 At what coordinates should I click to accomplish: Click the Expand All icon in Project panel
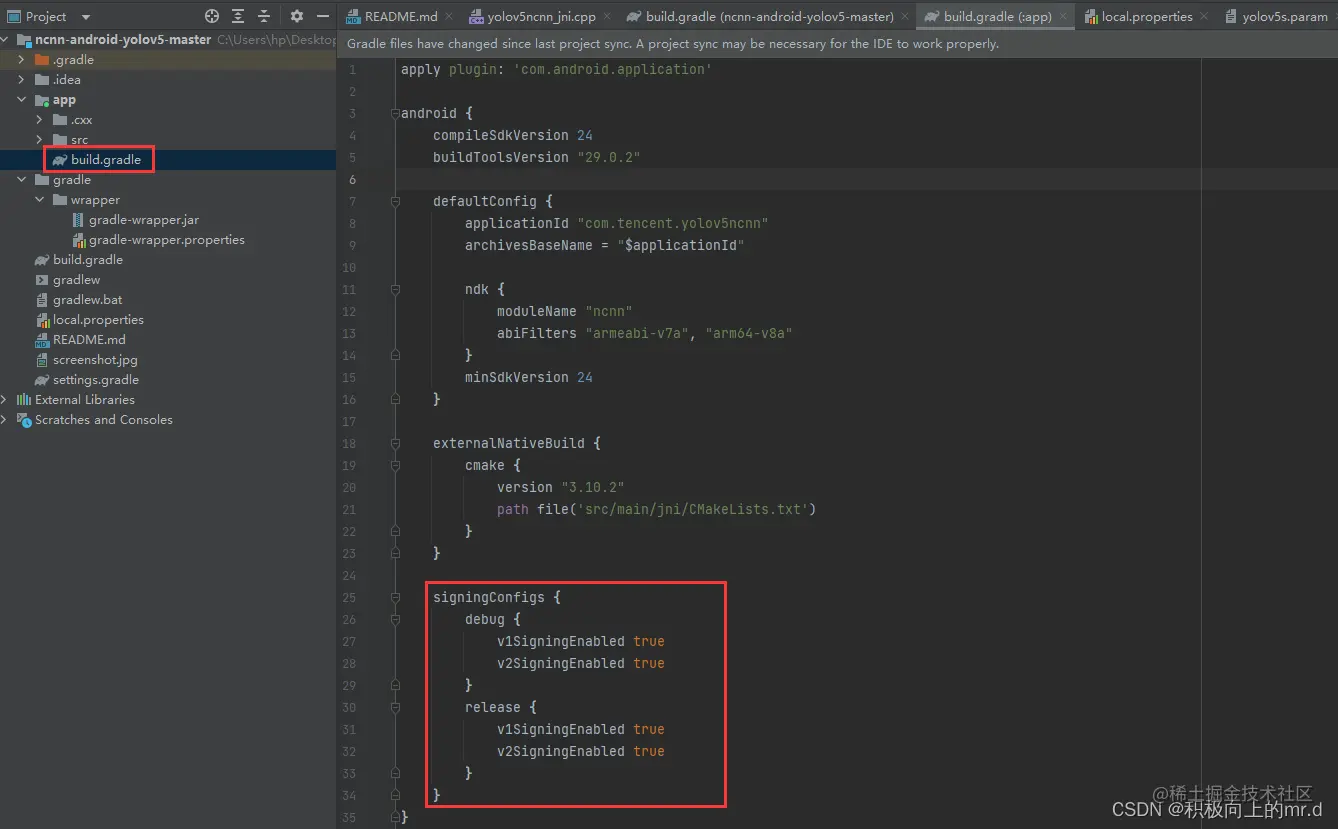238,16
